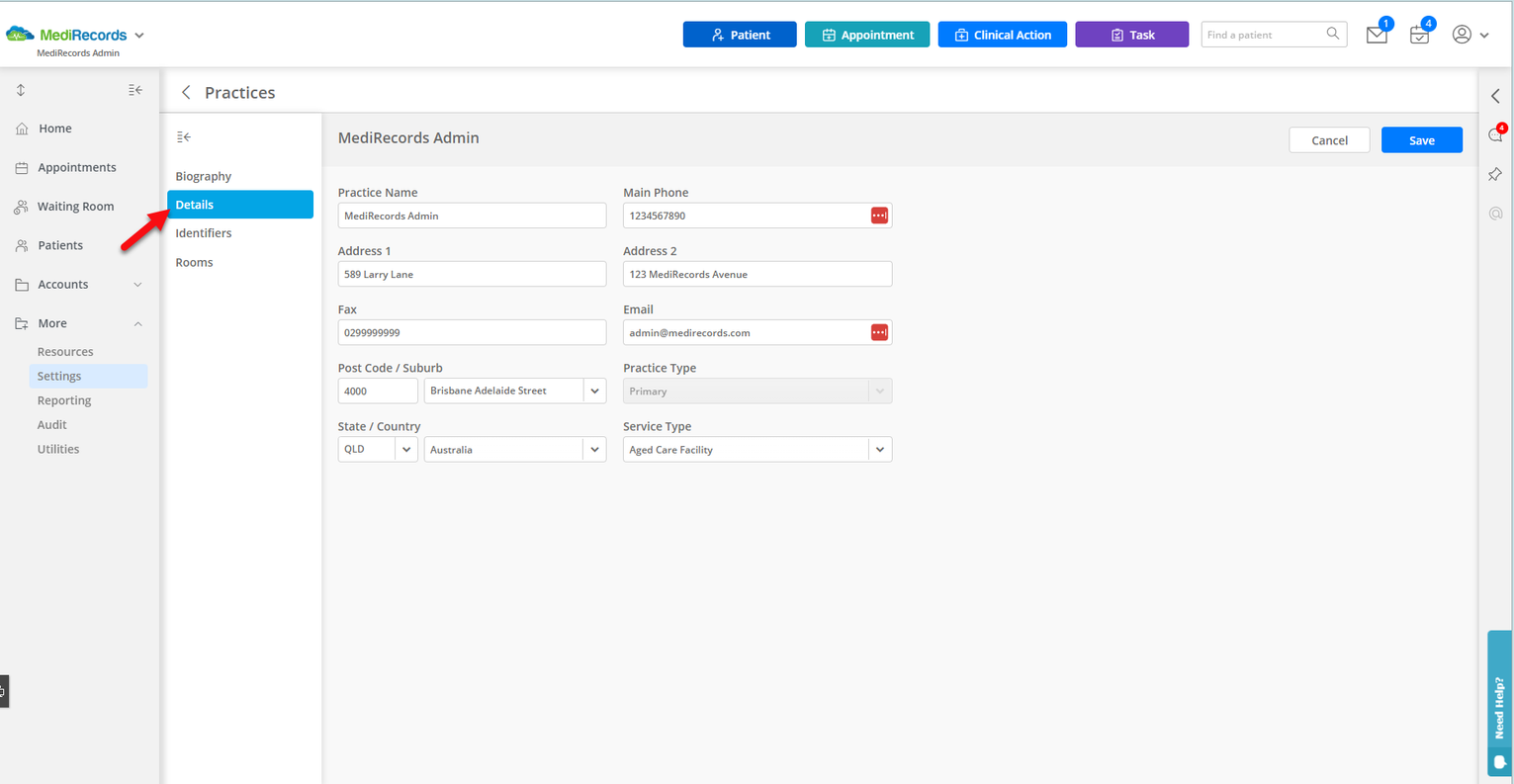Click the Task button

pos(1131,35)
